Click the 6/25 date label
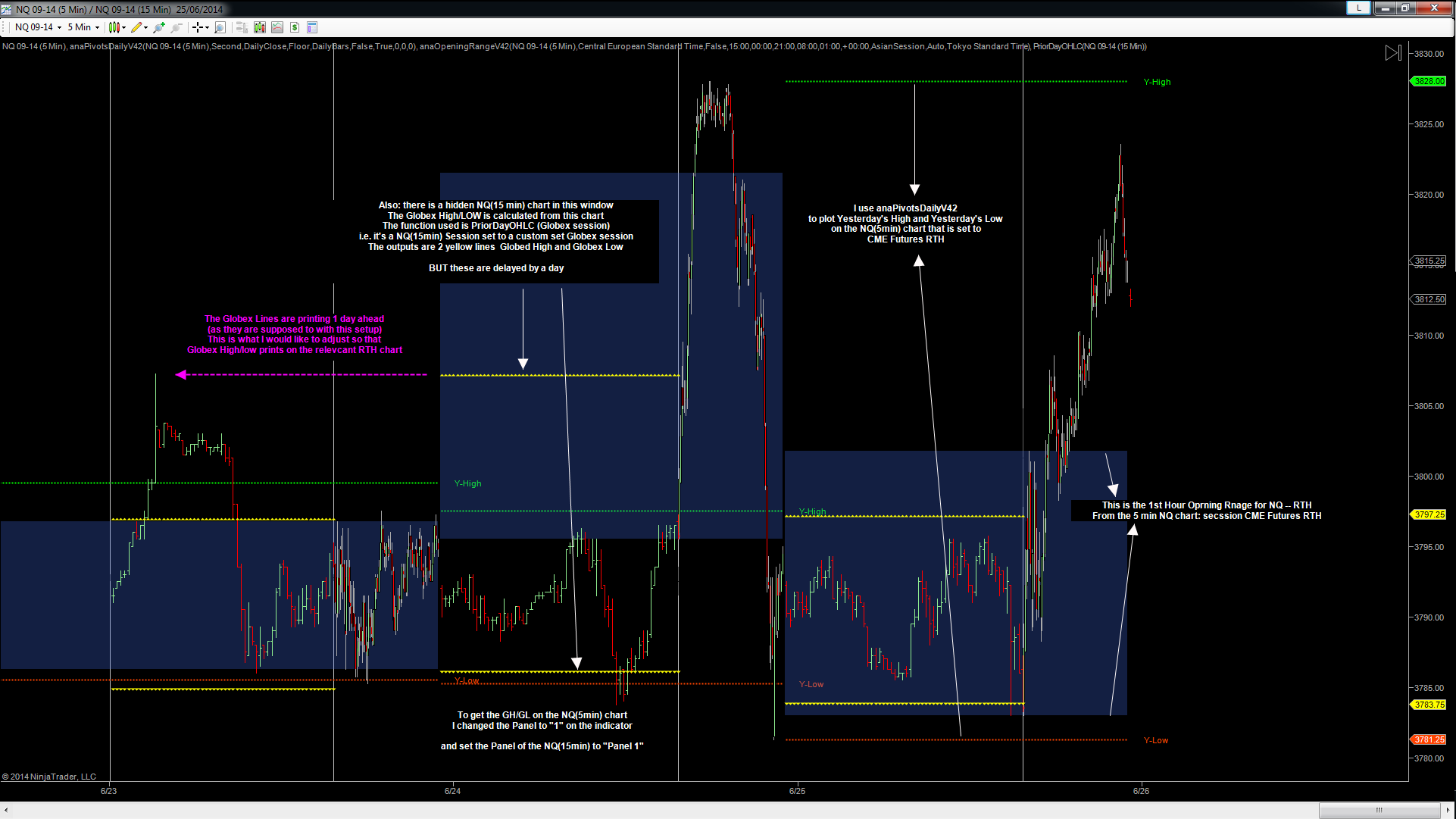Viewport: 1456px width, 819px height. pos(798,791)
